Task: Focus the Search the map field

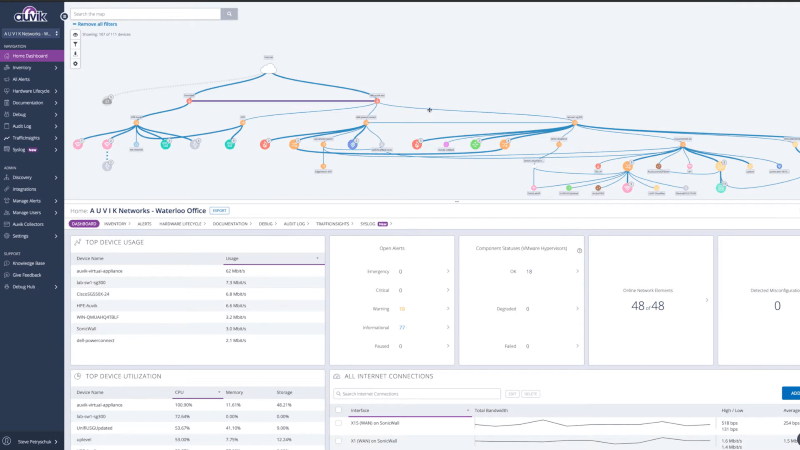Action: [146, 14]
